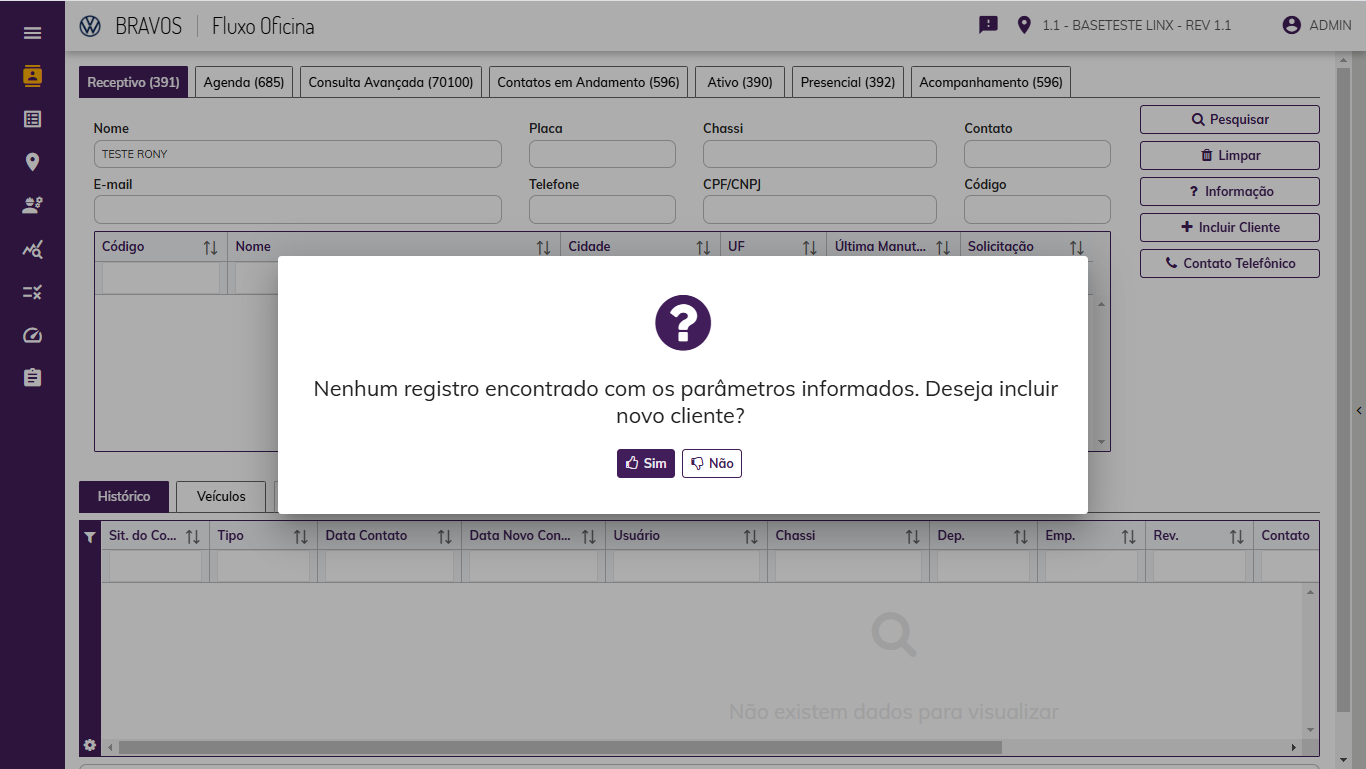Select the contacts card sidebar icon

tap(32, 76)
